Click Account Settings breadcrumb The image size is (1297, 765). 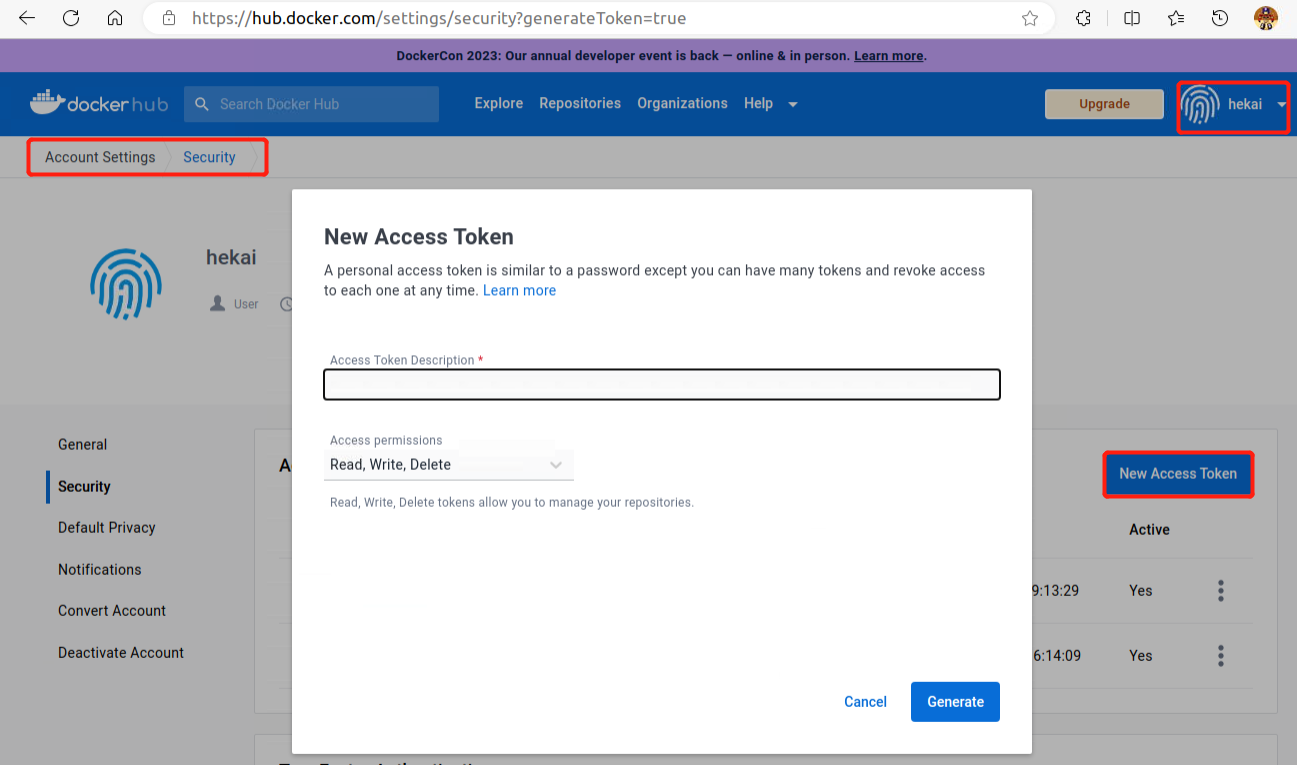pos(100,157)
